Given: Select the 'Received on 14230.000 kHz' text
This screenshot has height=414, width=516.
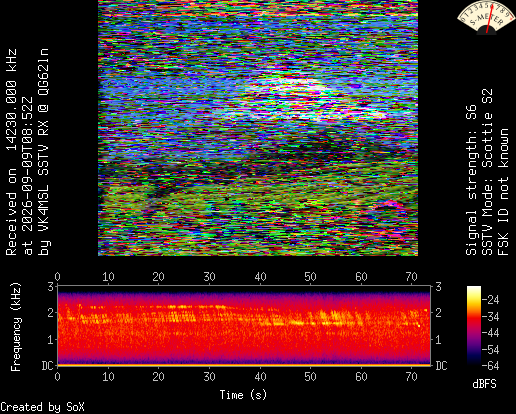Looking at the screenshot, I should (x=11, y=152).
